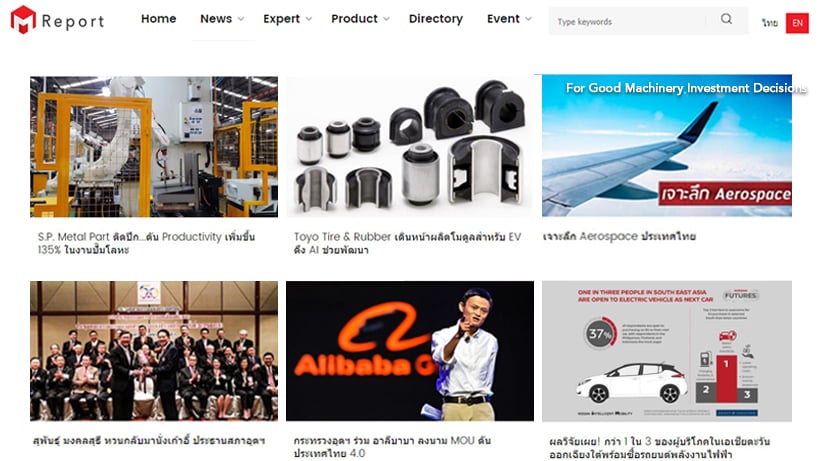Expand the Event dropdown menu

click(x=509, y=19)
